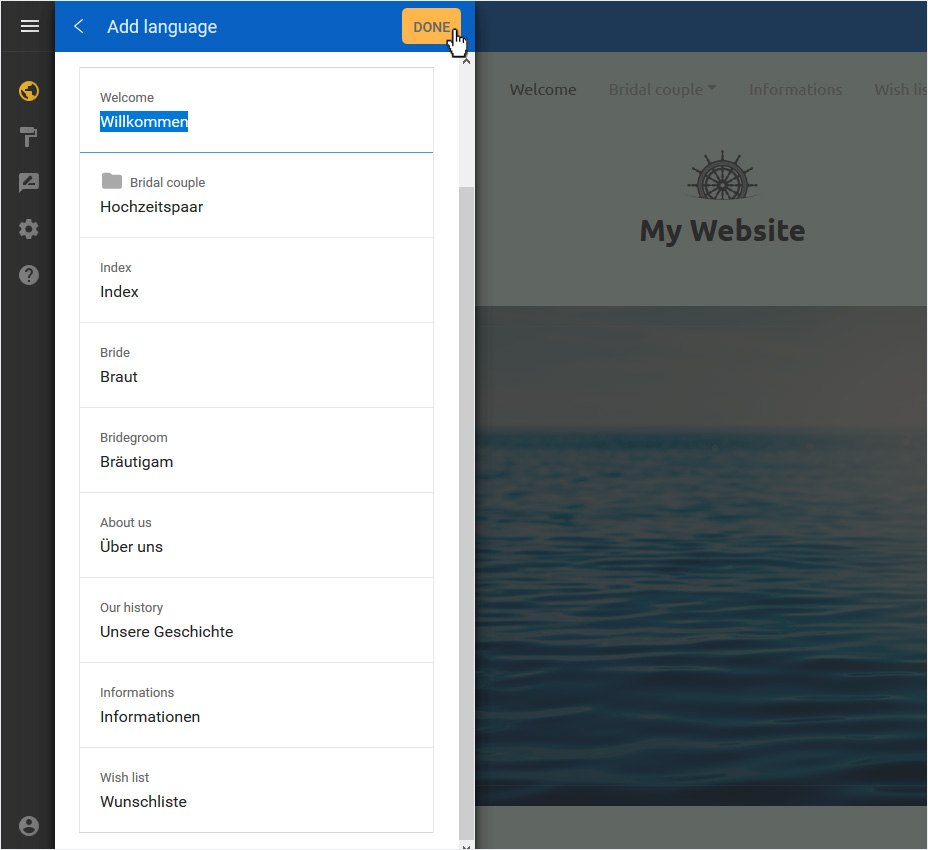Open the content edit pencil icon
This screenshot has height=850, width=928.
(29, 182)
